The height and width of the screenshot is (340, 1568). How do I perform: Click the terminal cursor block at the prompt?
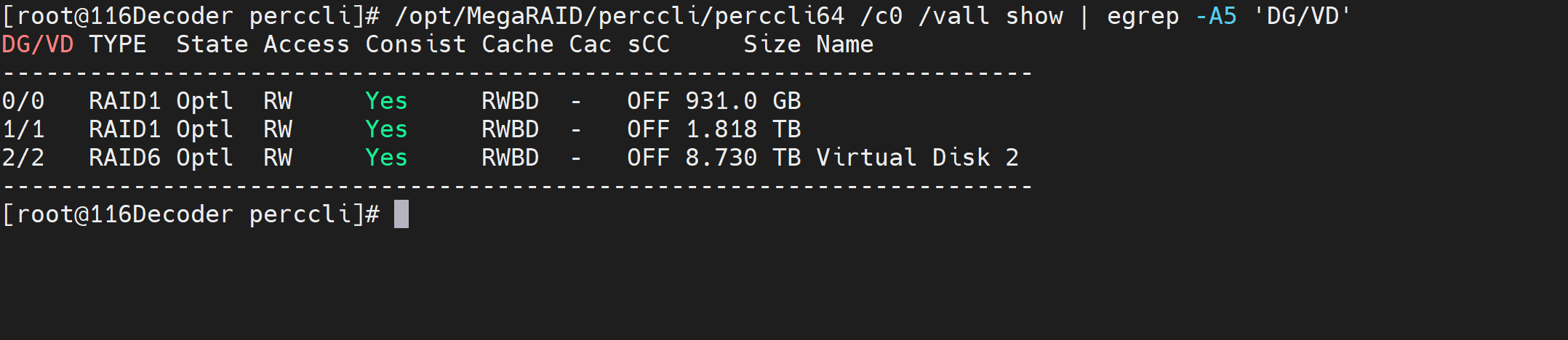click(401, 214)
